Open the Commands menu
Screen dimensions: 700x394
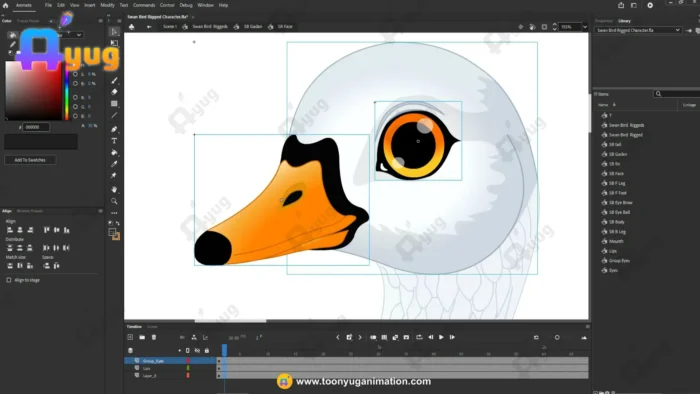coord(144,5)
